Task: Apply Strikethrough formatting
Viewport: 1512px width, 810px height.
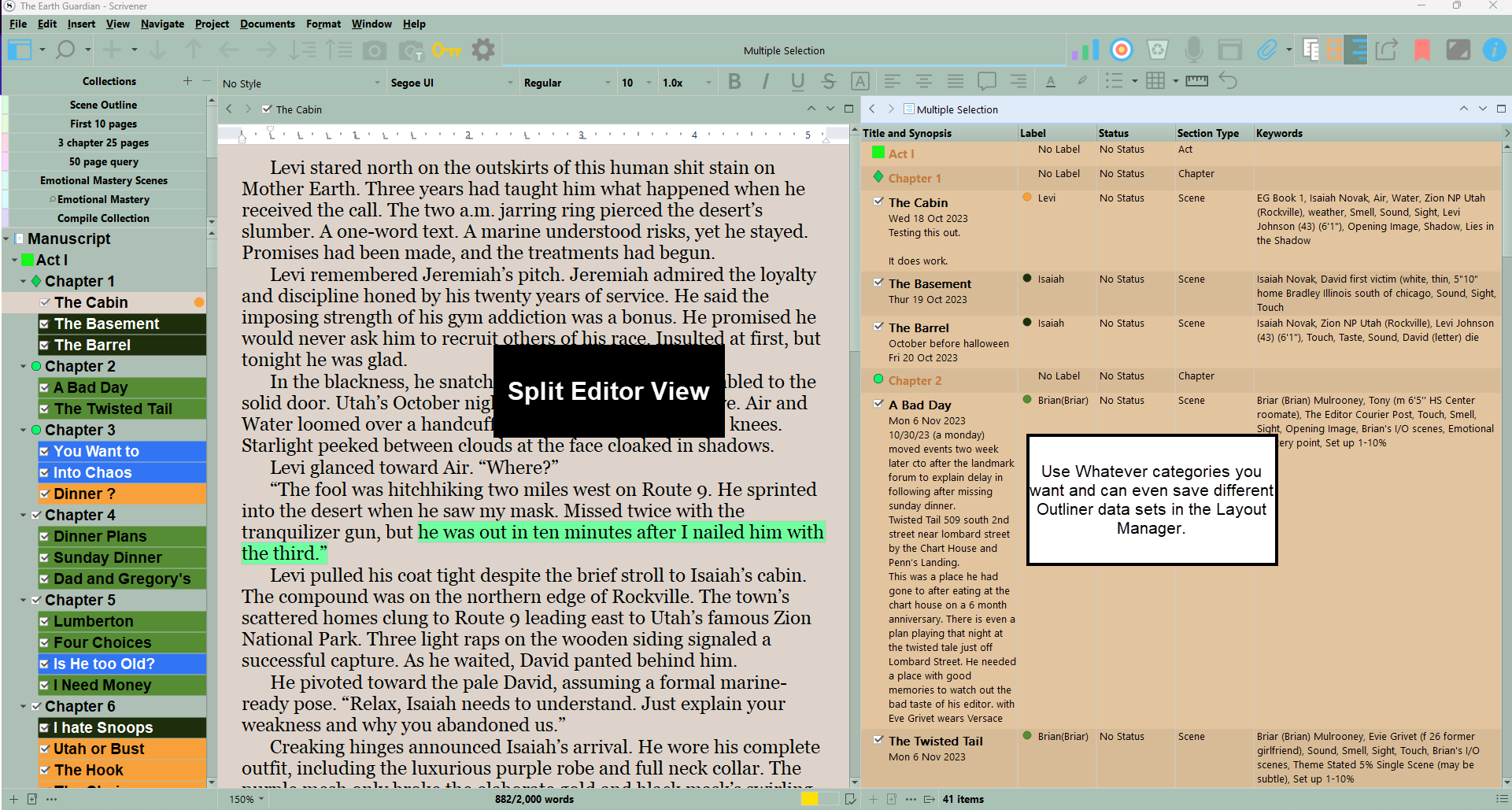Action: 828,82
